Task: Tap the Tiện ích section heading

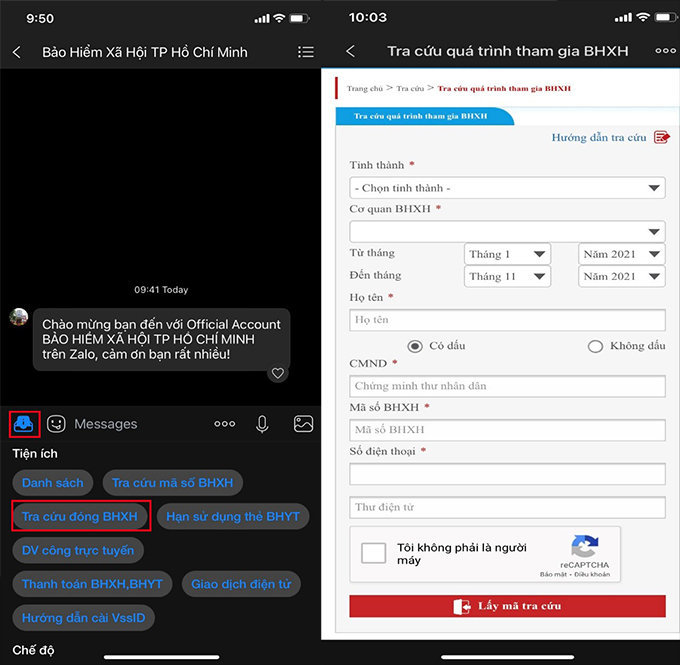Action: tap(35, 454)
